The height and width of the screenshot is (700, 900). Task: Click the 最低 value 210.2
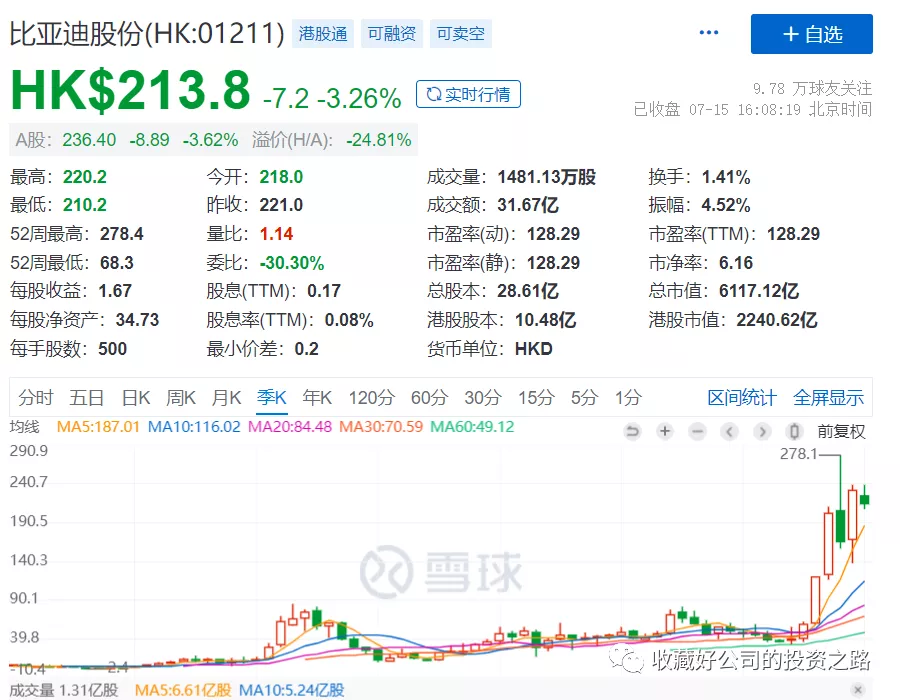[85, 205]
